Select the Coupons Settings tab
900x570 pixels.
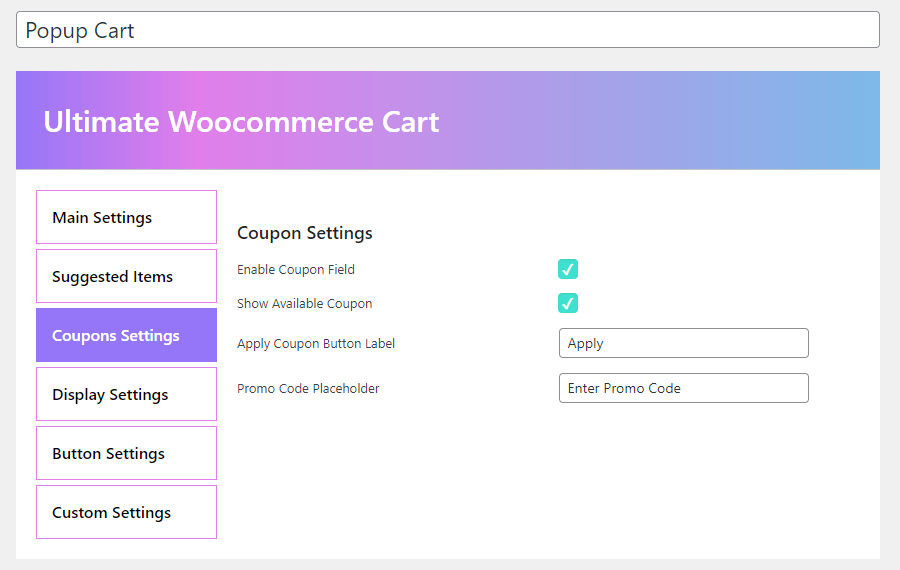[x=126, y=335]
